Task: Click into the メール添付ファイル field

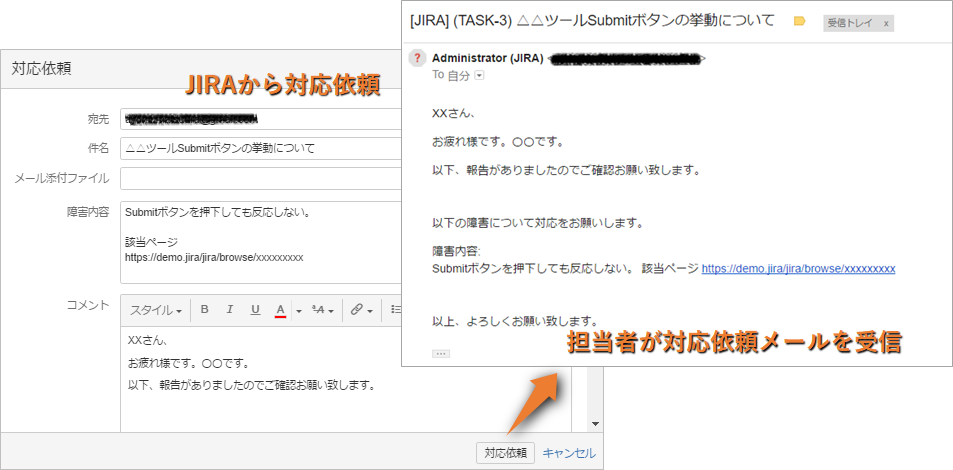Action: (261, 179)
